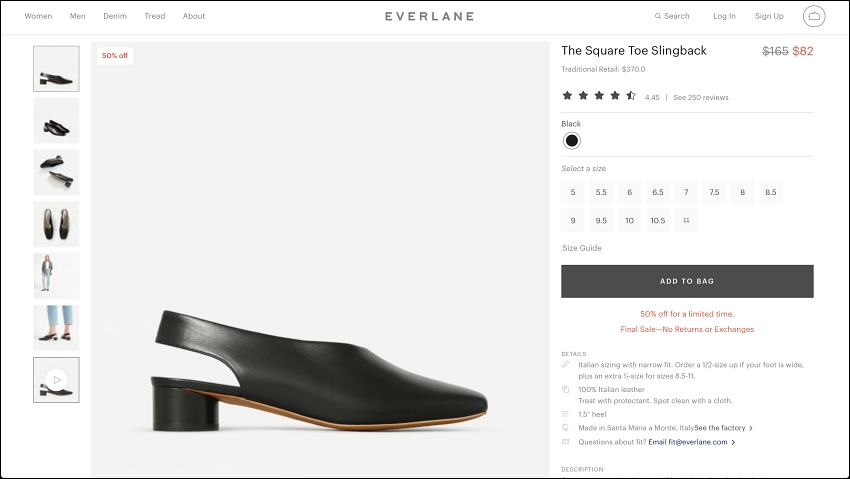Click Sign Up
Screen dimensions: 850x479
pos(769,16)
